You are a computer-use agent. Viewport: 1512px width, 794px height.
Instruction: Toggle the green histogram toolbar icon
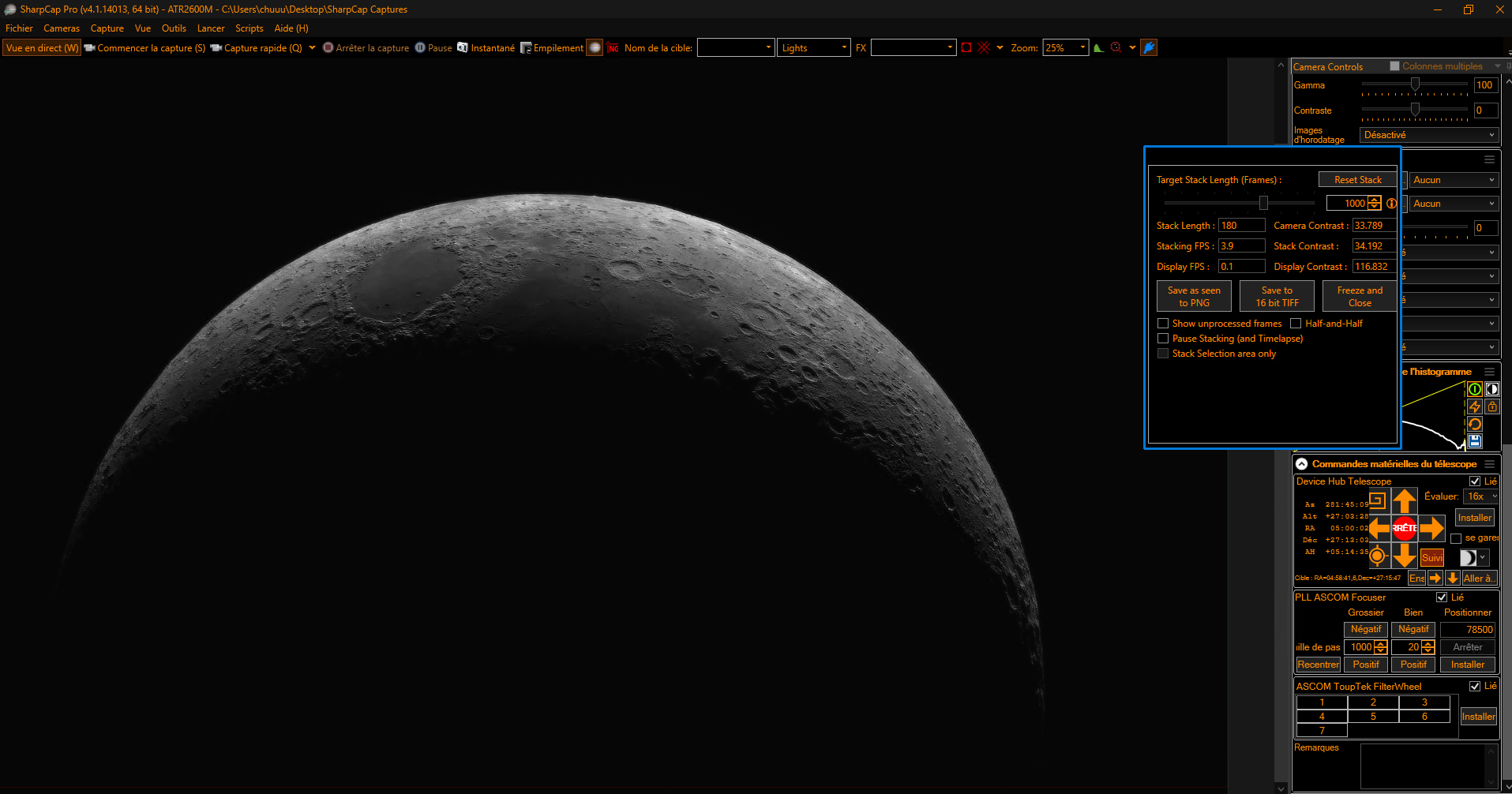click(x=1098, y=48)
